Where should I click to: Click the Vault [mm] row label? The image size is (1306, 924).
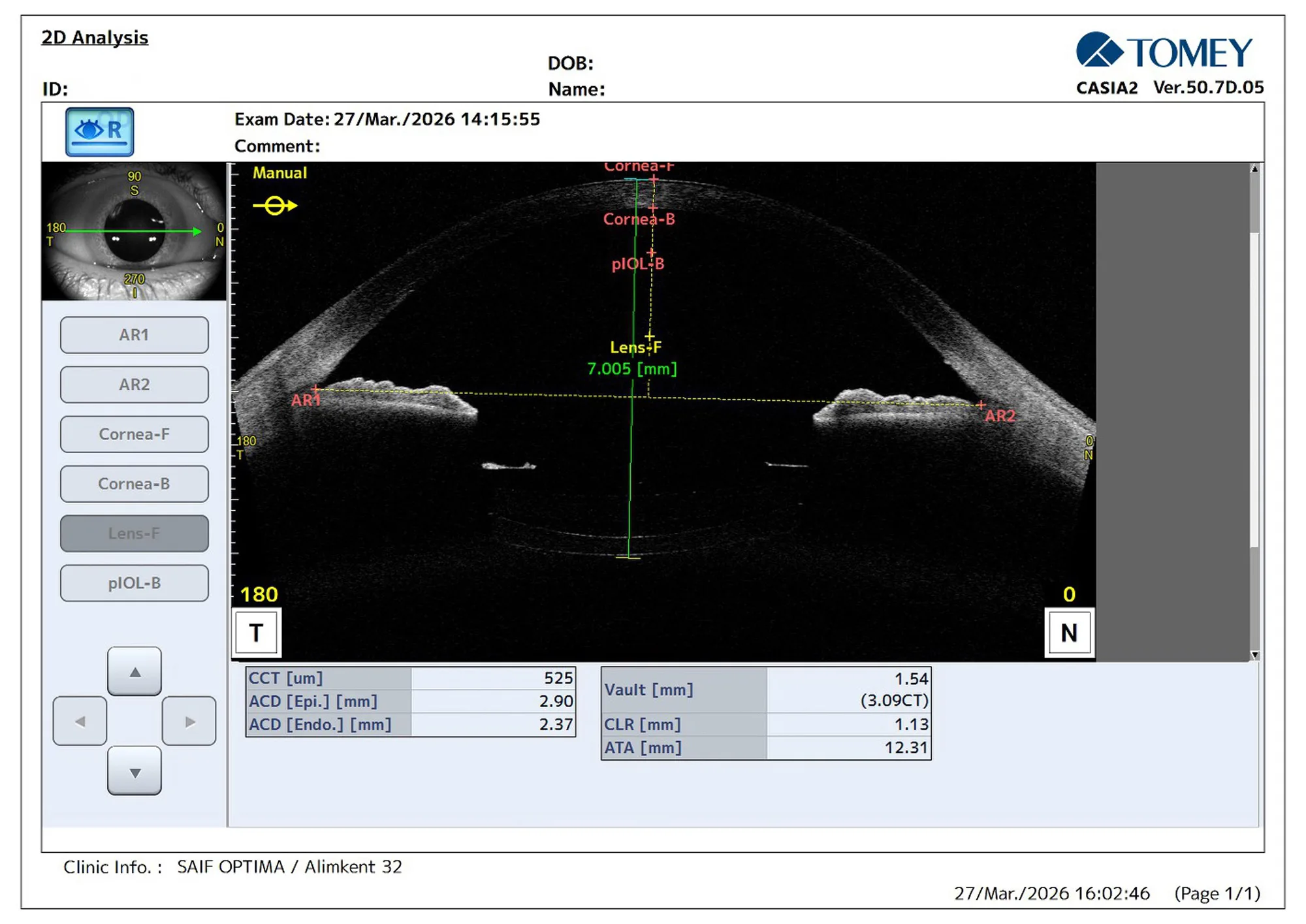tap(648, 690)
